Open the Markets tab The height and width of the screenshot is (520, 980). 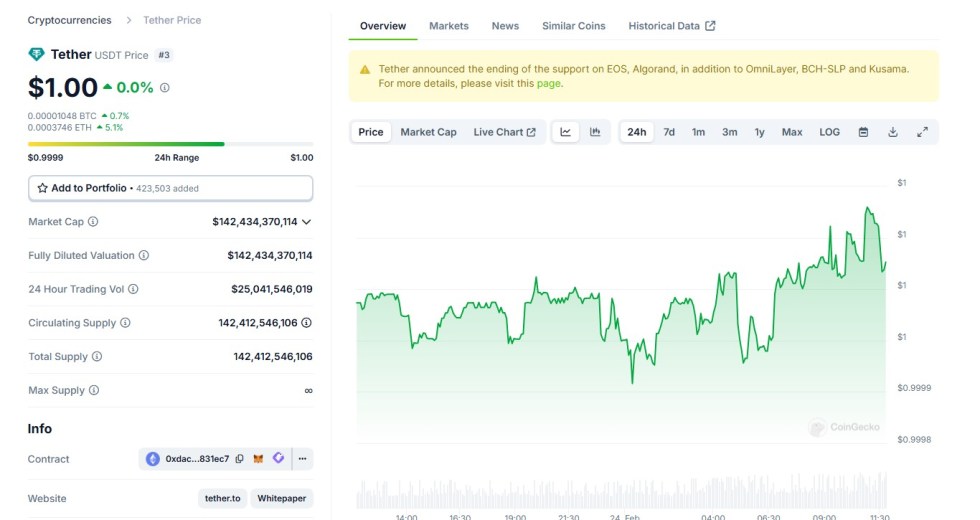[448, 26]
